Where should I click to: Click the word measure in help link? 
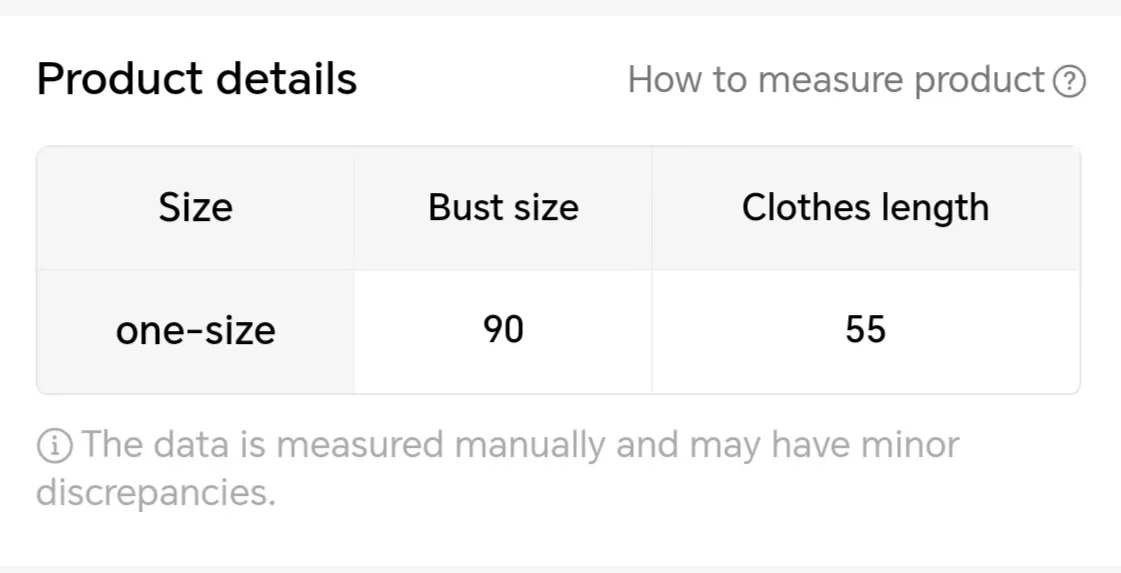coord(830,79)
